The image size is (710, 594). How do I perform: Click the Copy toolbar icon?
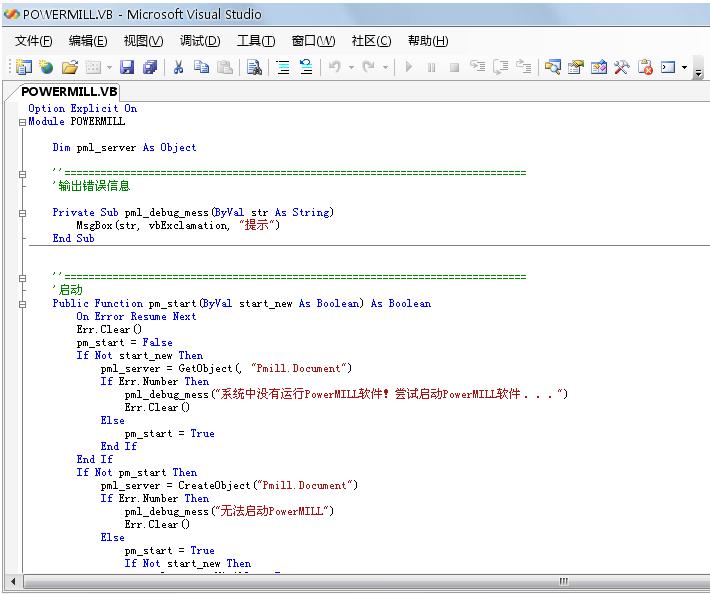point(201,67)
